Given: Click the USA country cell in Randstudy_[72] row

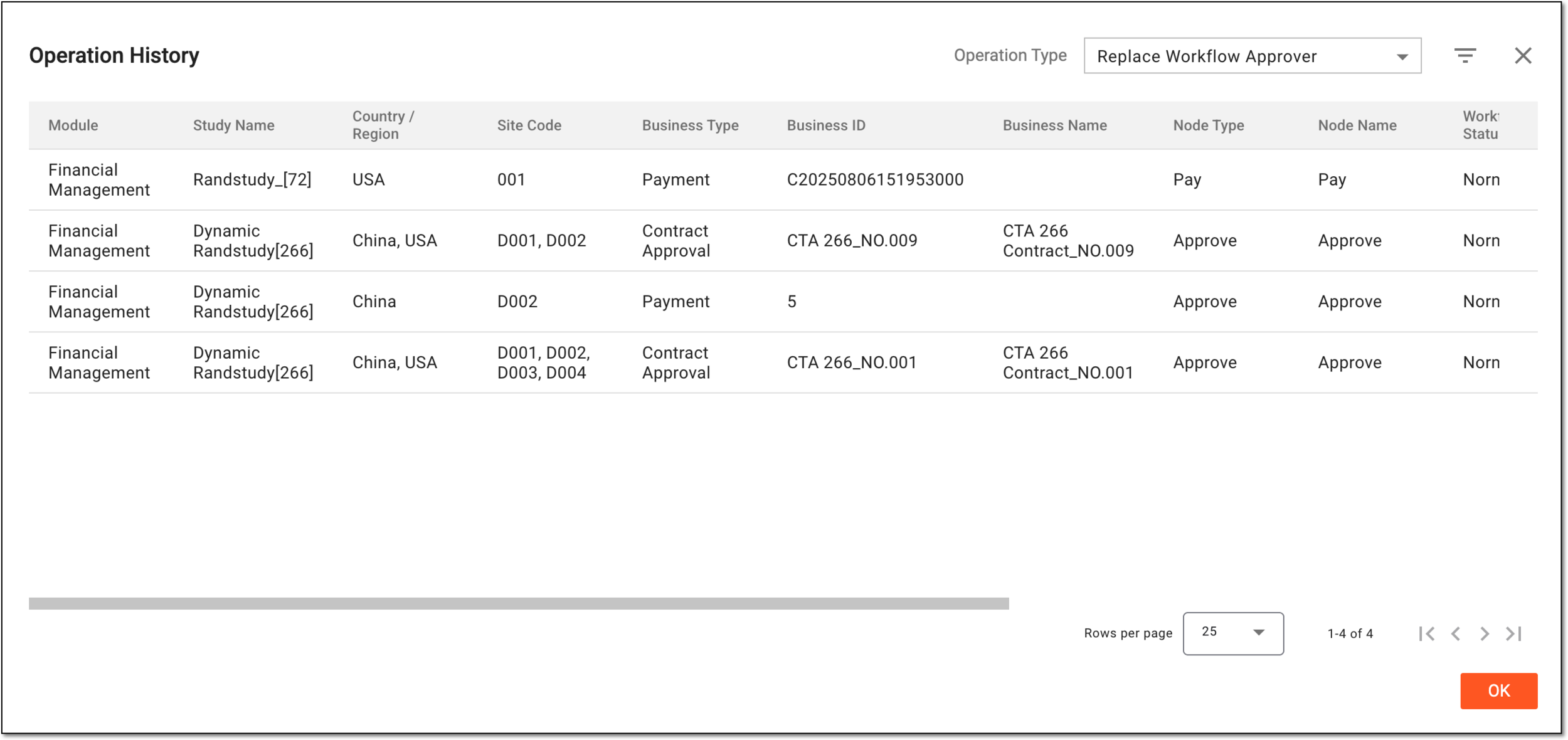Looking at the screenshot, I should [368, 180].
